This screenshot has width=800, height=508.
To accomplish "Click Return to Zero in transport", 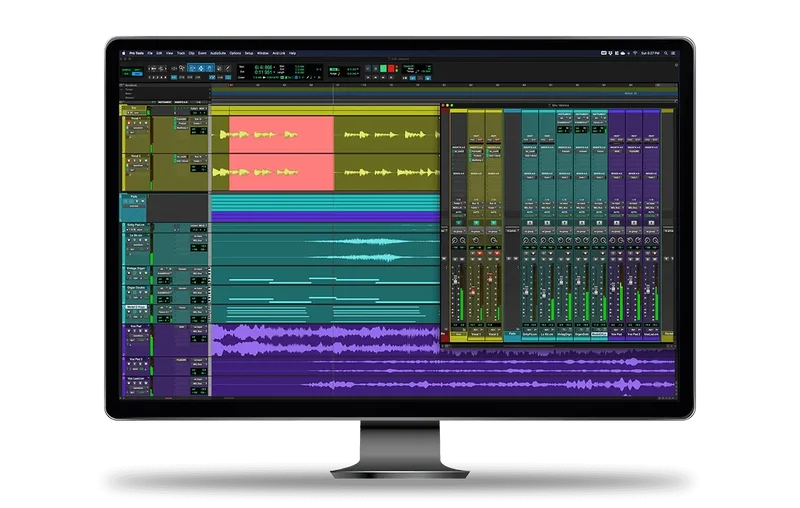I will [368, 78].
